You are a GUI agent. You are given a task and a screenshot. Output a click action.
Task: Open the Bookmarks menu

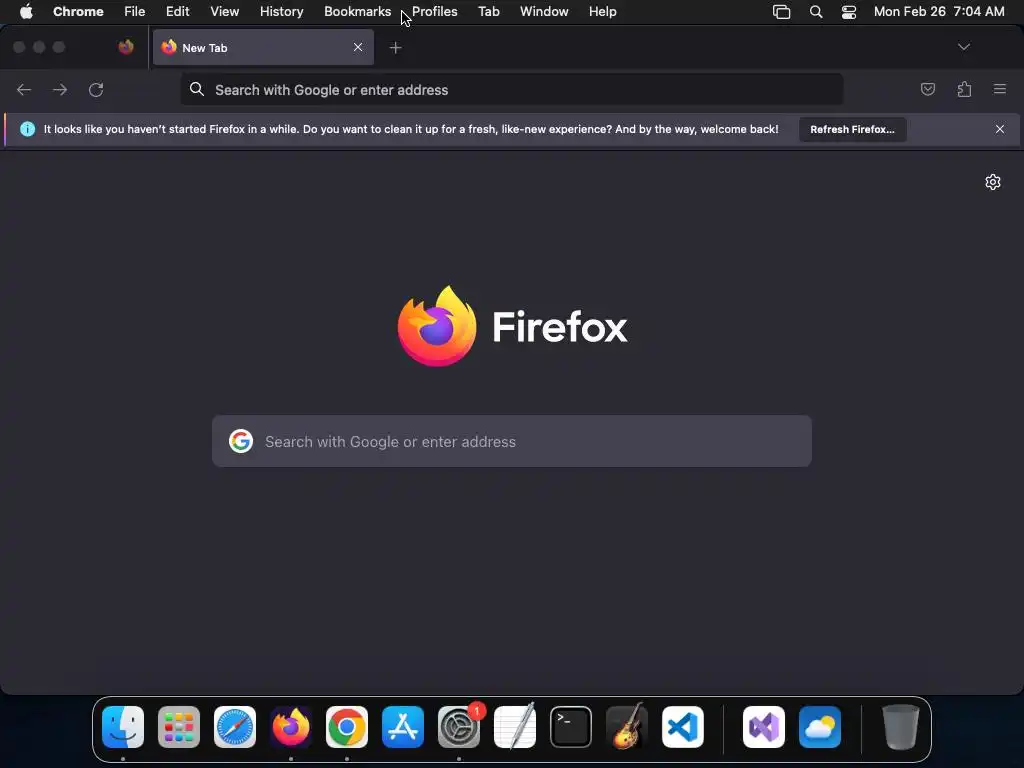[357, 12]
